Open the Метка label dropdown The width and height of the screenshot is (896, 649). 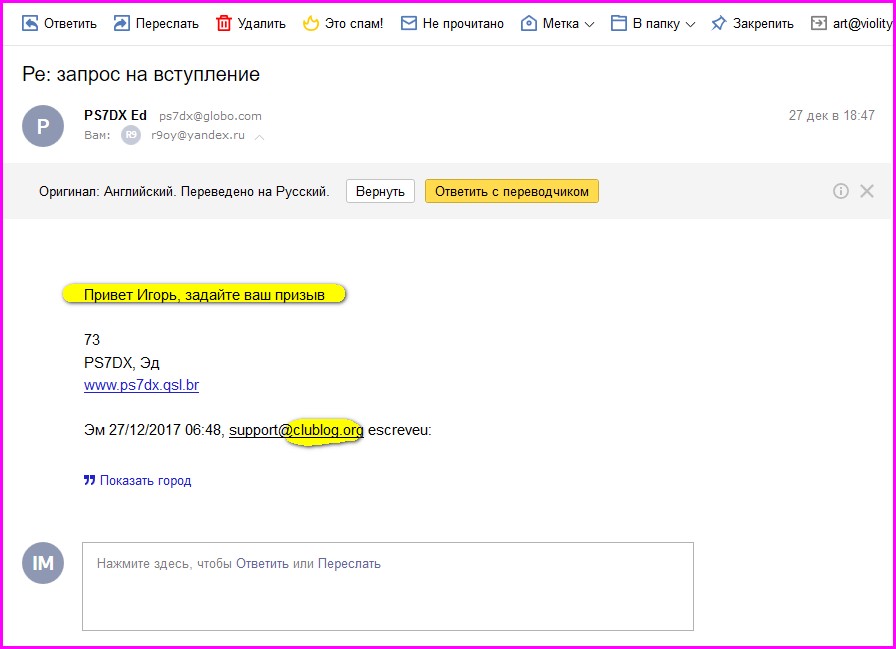coord(558,23)
